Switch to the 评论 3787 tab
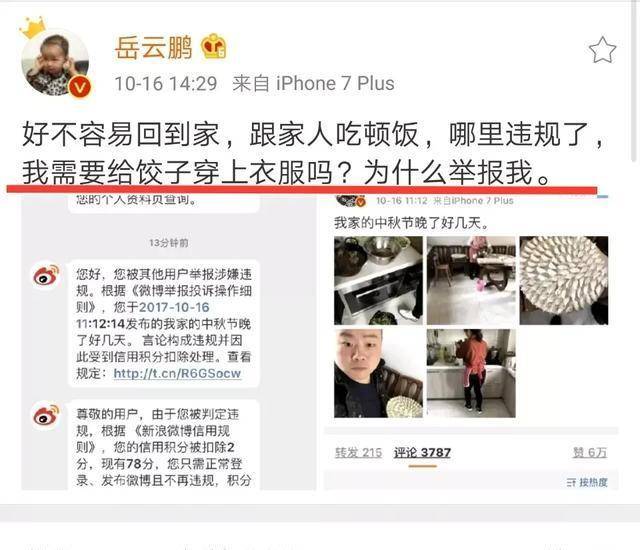The height and width of the screenshot is (550, 640). click(422, 452)
